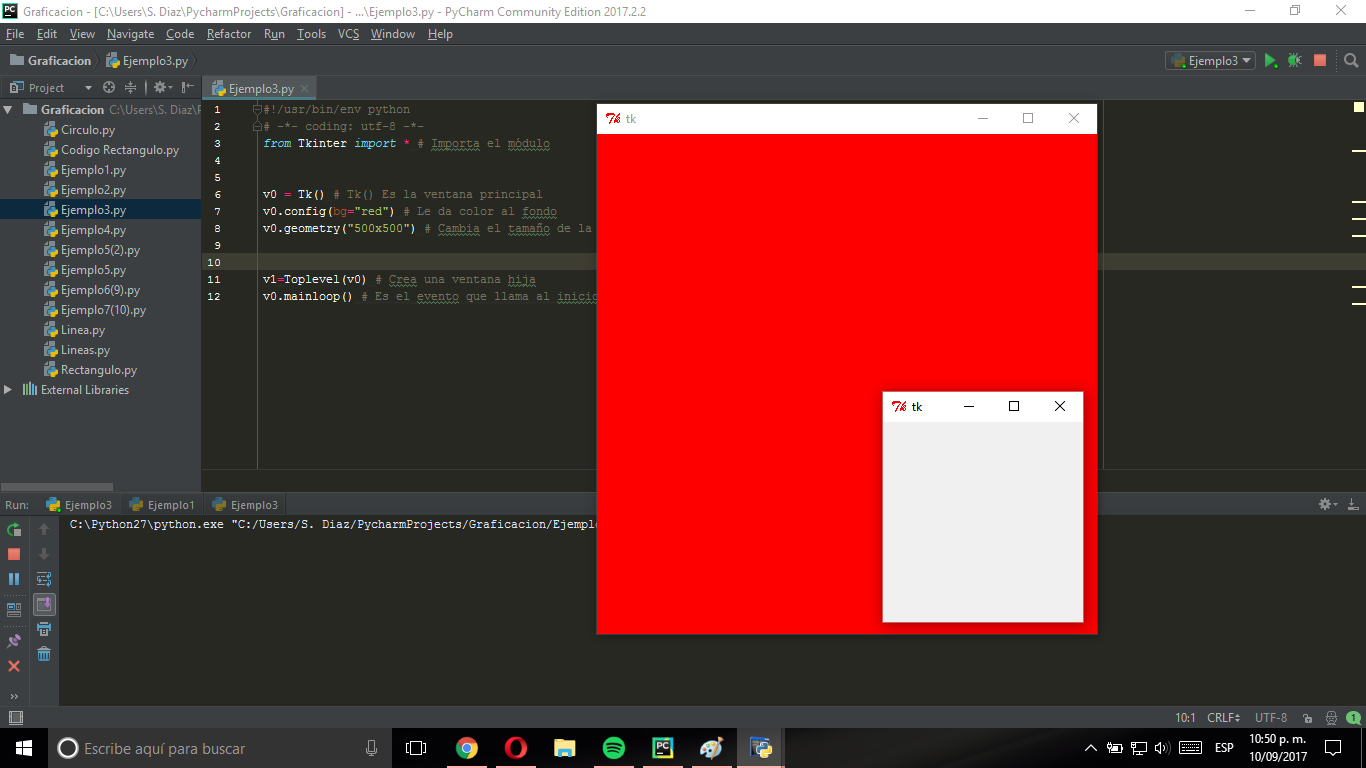Open PyCharm from the taskbar
The height and width of the screenshot is (768, 1366).
point(662,747)
